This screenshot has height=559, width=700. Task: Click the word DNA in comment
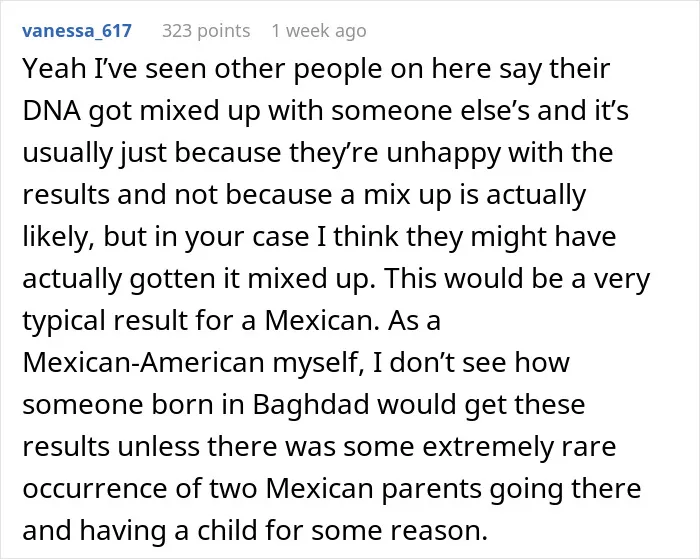52,110
